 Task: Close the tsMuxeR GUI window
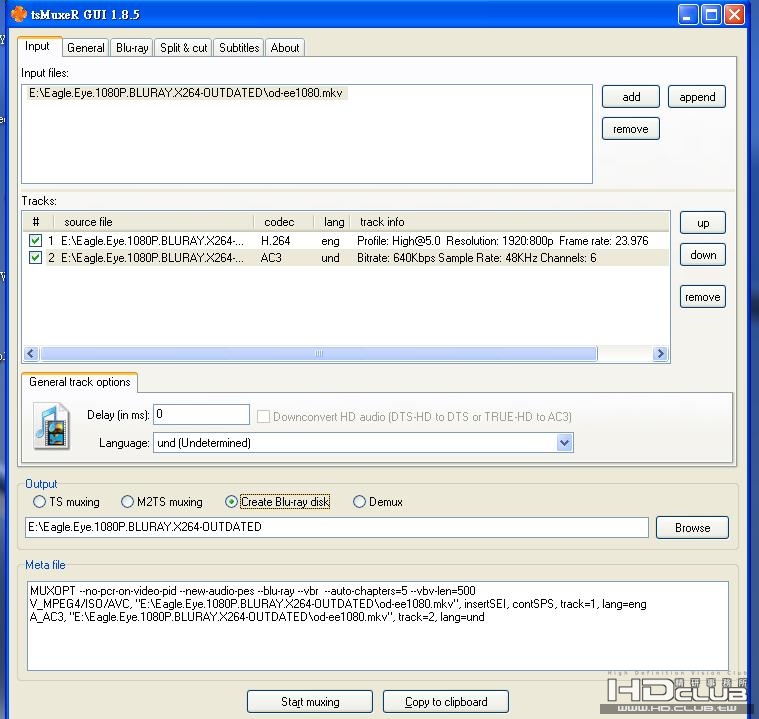tap(734, 15)
